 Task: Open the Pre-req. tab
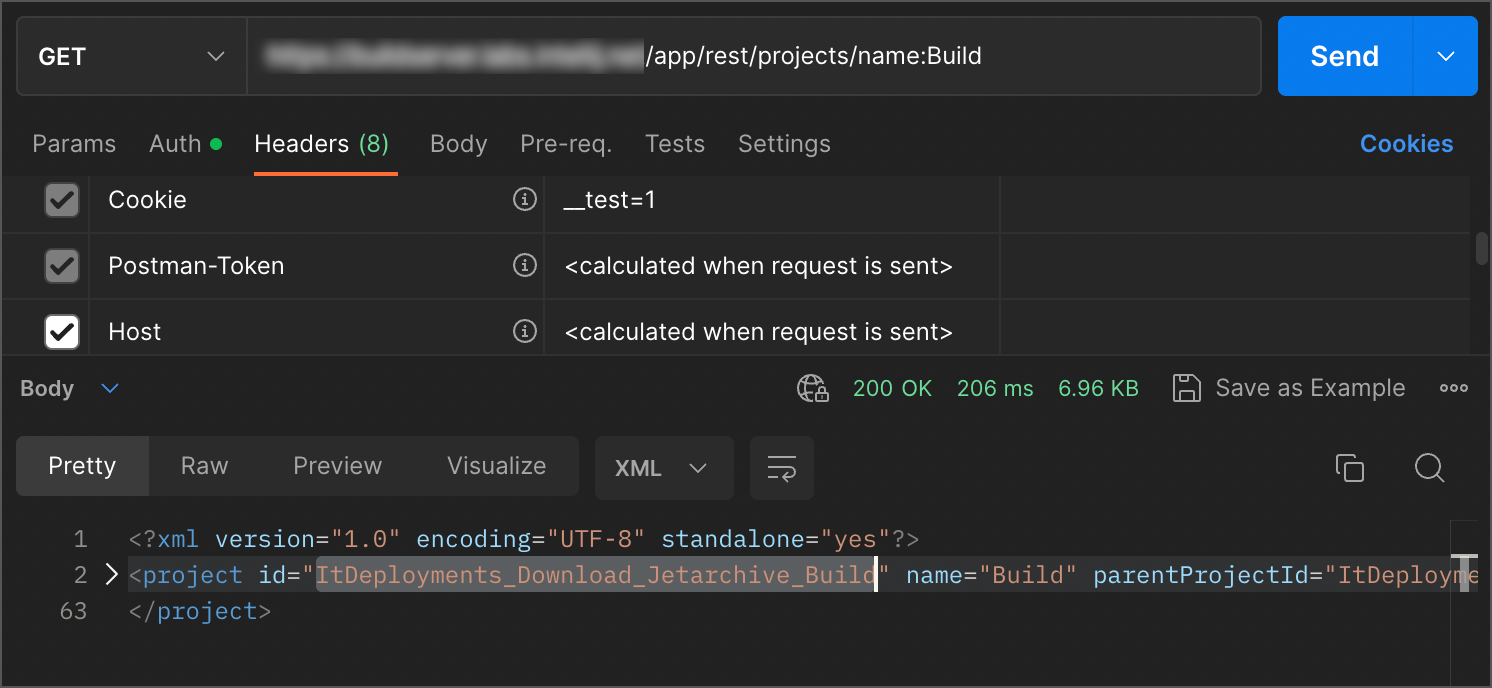565,144
